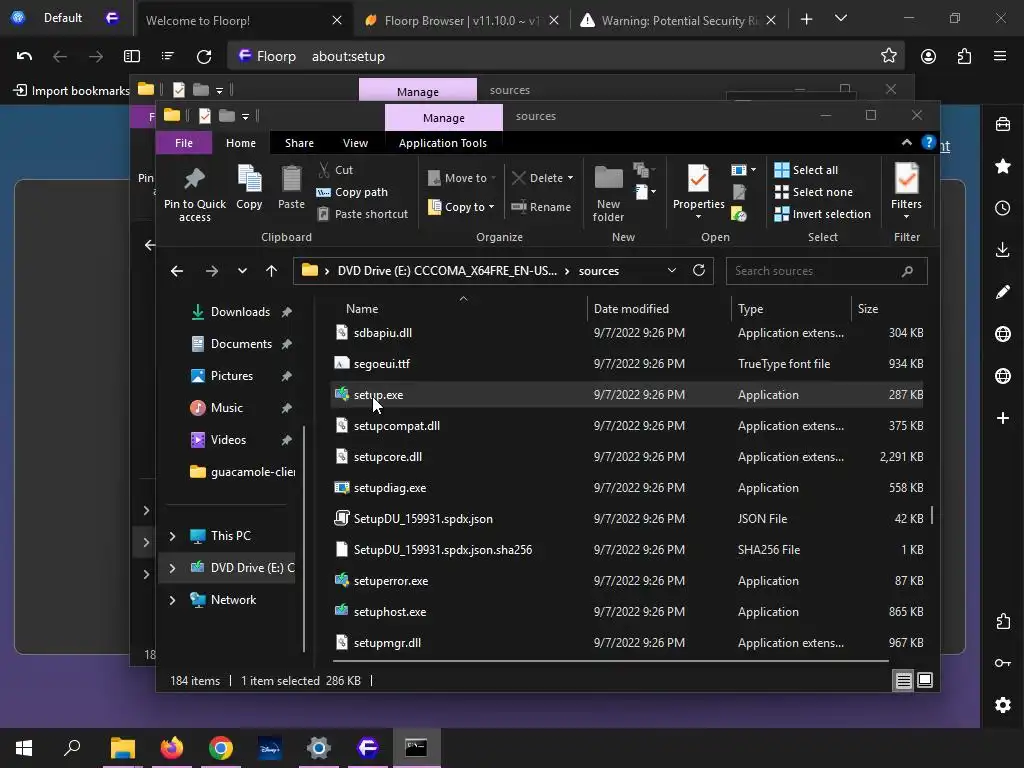
Task: Invert the current selection
Action: coord(822,214)
